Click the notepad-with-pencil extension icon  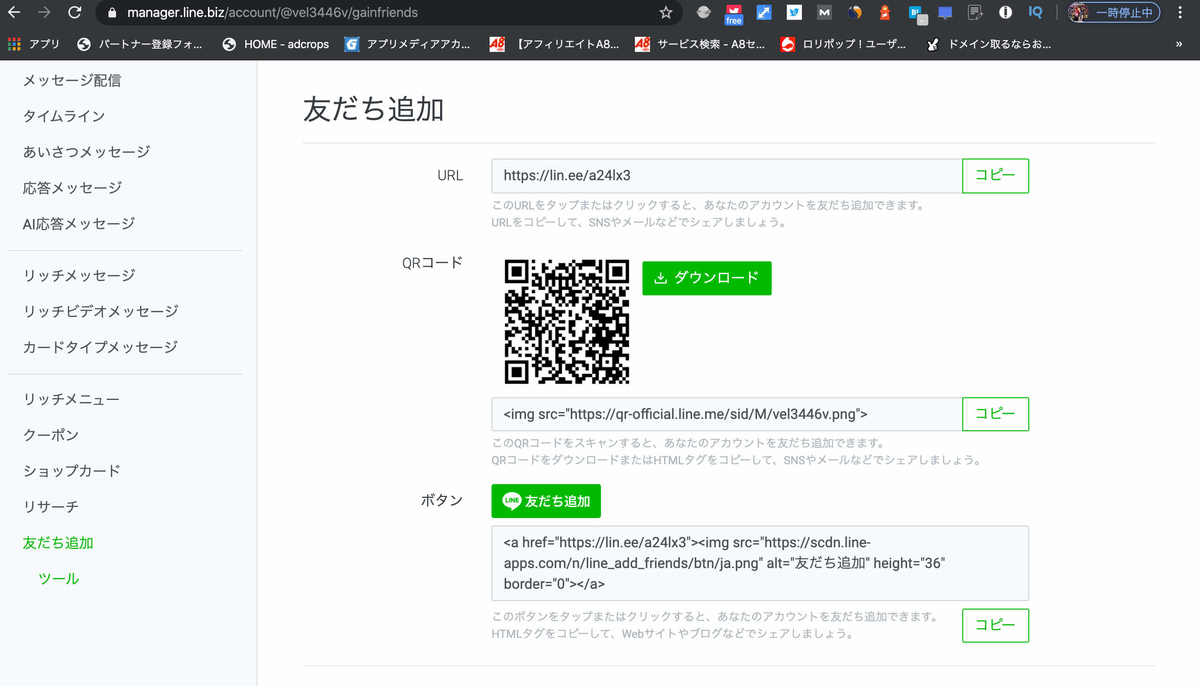(x=975, y=13)
